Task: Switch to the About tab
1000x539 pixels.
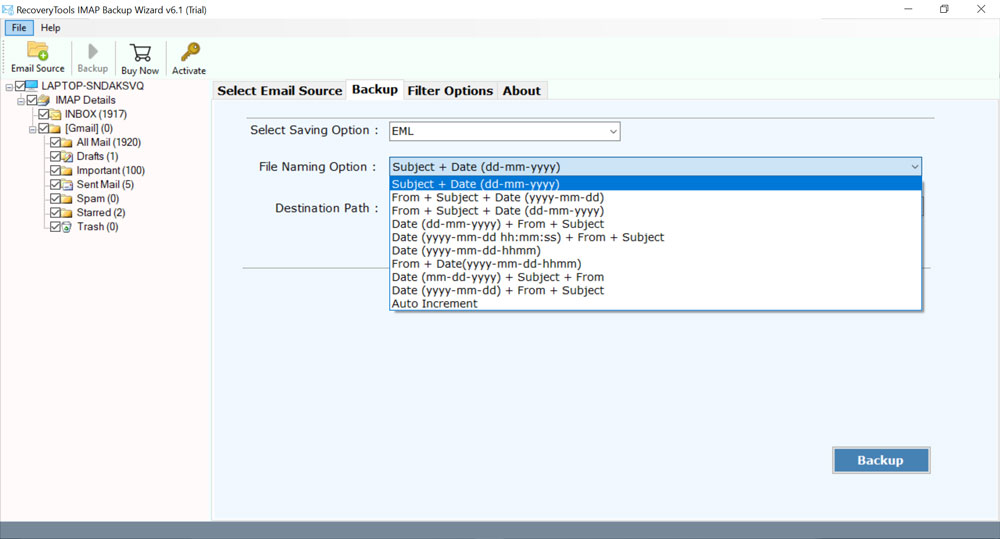Action: tap(522, 91)
